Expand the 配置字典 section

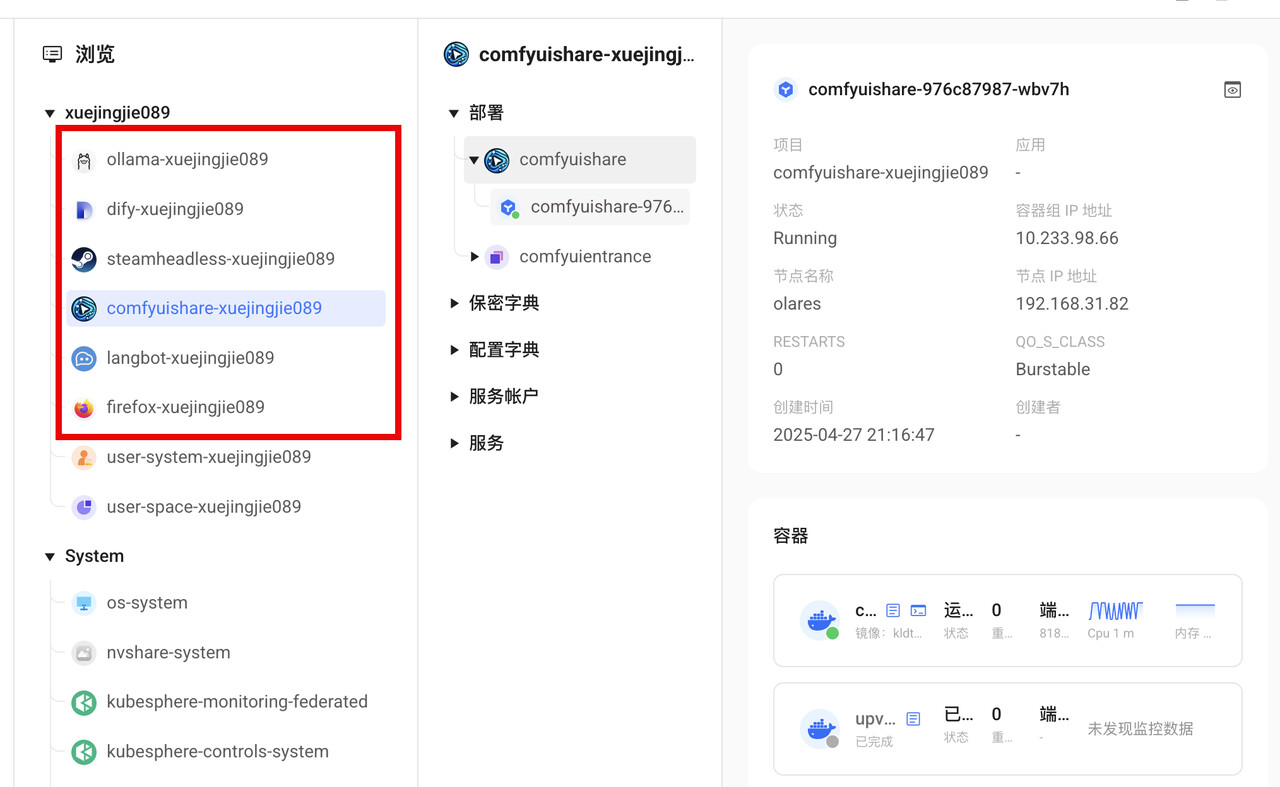[x=454, y=350]
